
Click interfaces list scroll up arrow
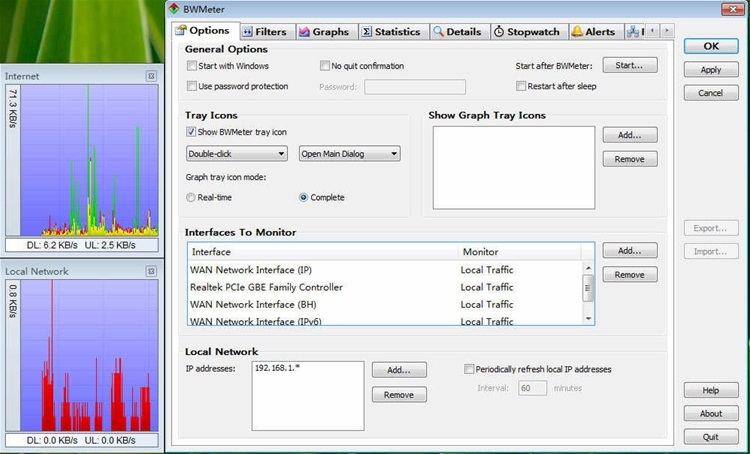pyautogui.click(x=588, y=268)
